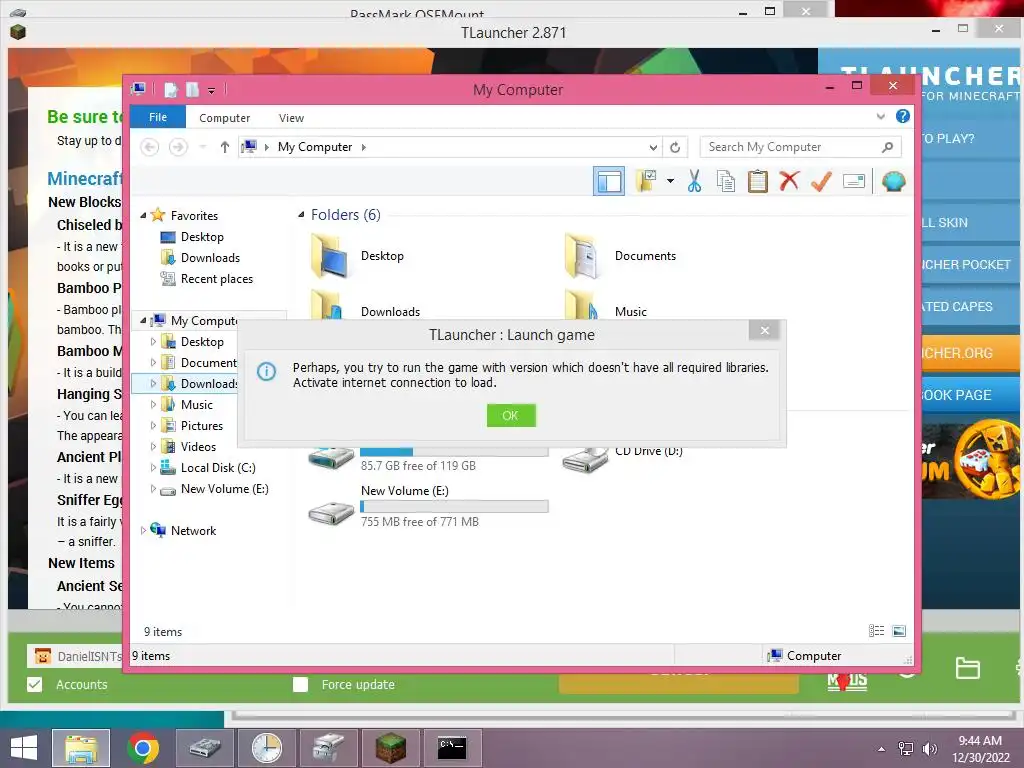Open the Documents folder in the Folders group
This screenshot has height=768, width=1024.
coord(620,256)
